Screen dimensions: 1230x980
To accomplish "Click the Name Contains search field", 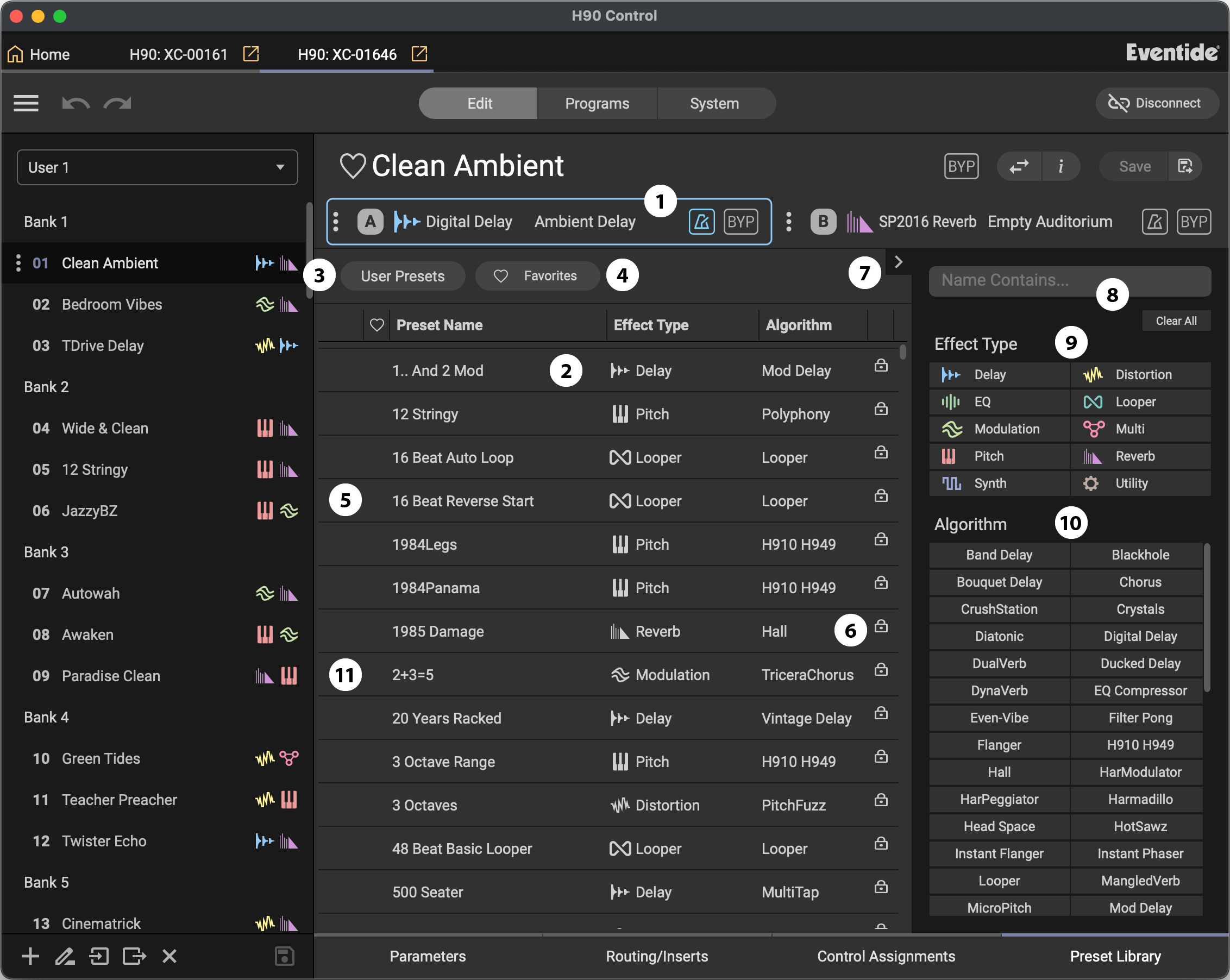I will click(x=1070, y=281).
